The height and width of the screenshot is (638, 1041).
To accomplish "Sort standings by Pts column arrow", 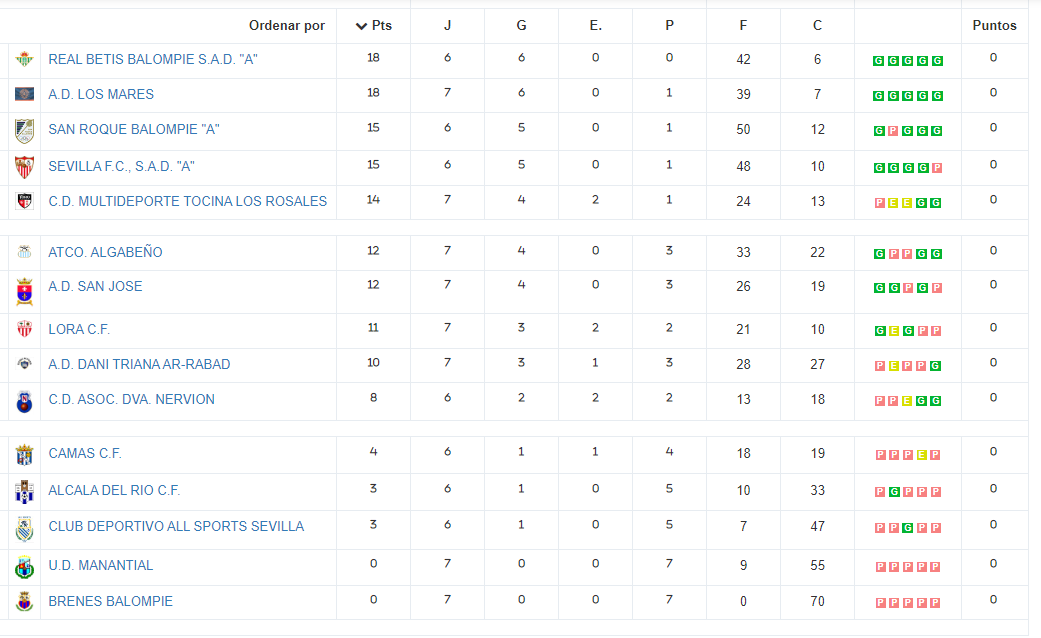I will 361,26.
